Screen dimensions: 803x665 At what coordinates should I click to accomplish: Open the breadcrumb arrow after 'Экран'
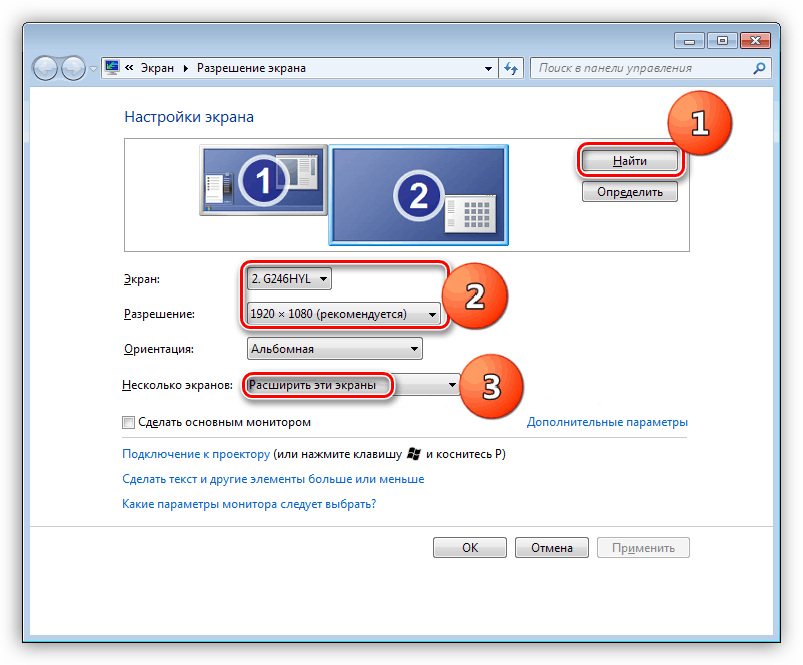tap(185, 68)
